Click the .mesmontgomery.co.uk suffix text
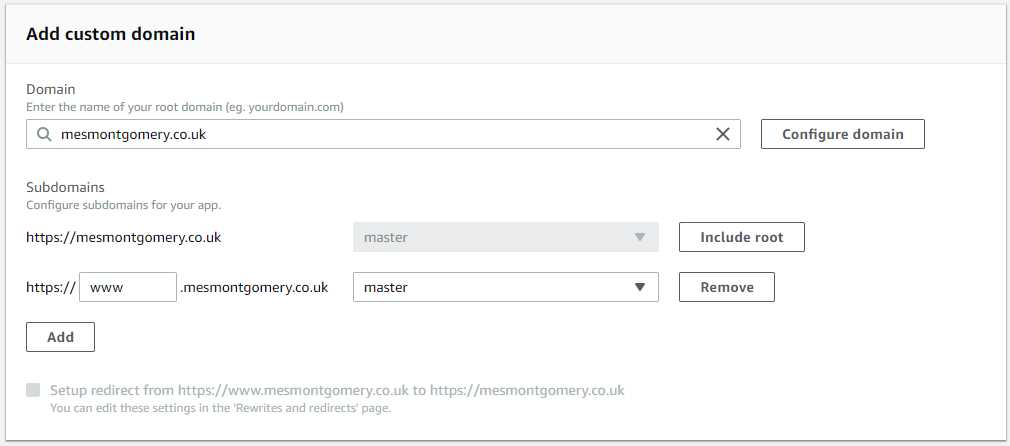 [254, 288]
